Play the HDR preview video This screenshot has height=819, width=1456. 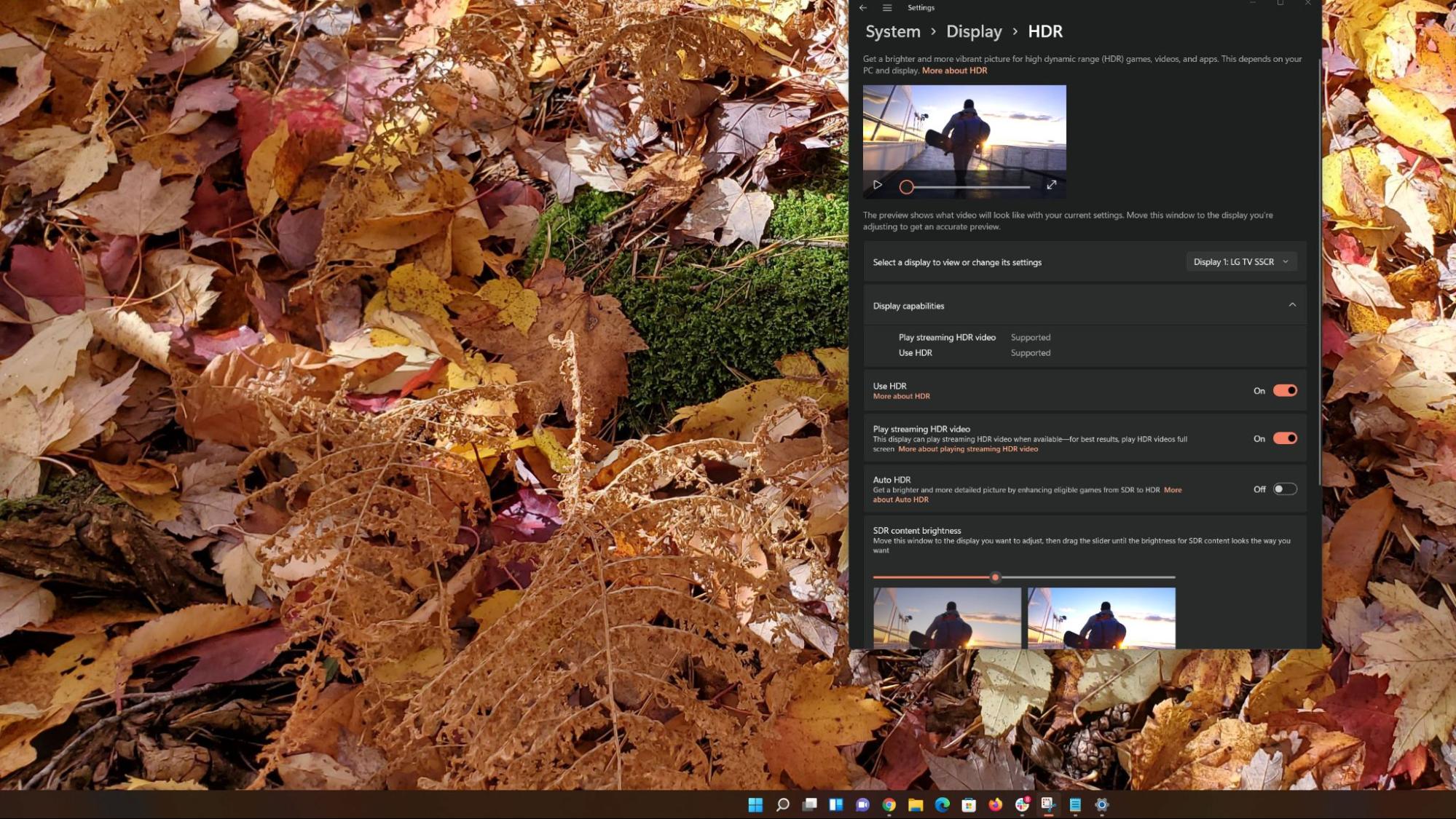click(x=878, y=186)
